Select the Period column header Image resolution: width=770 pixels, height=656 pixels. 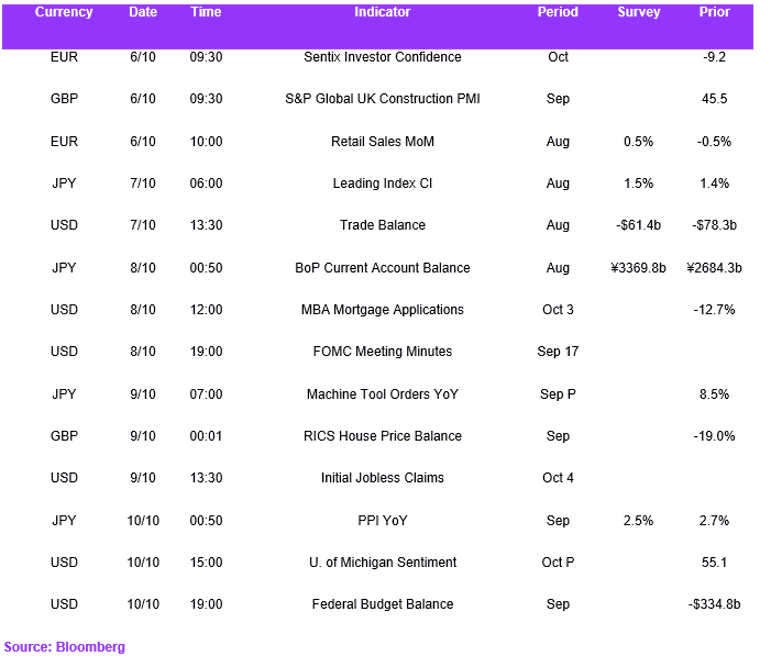pyautogui.click(x=557, y=12)
